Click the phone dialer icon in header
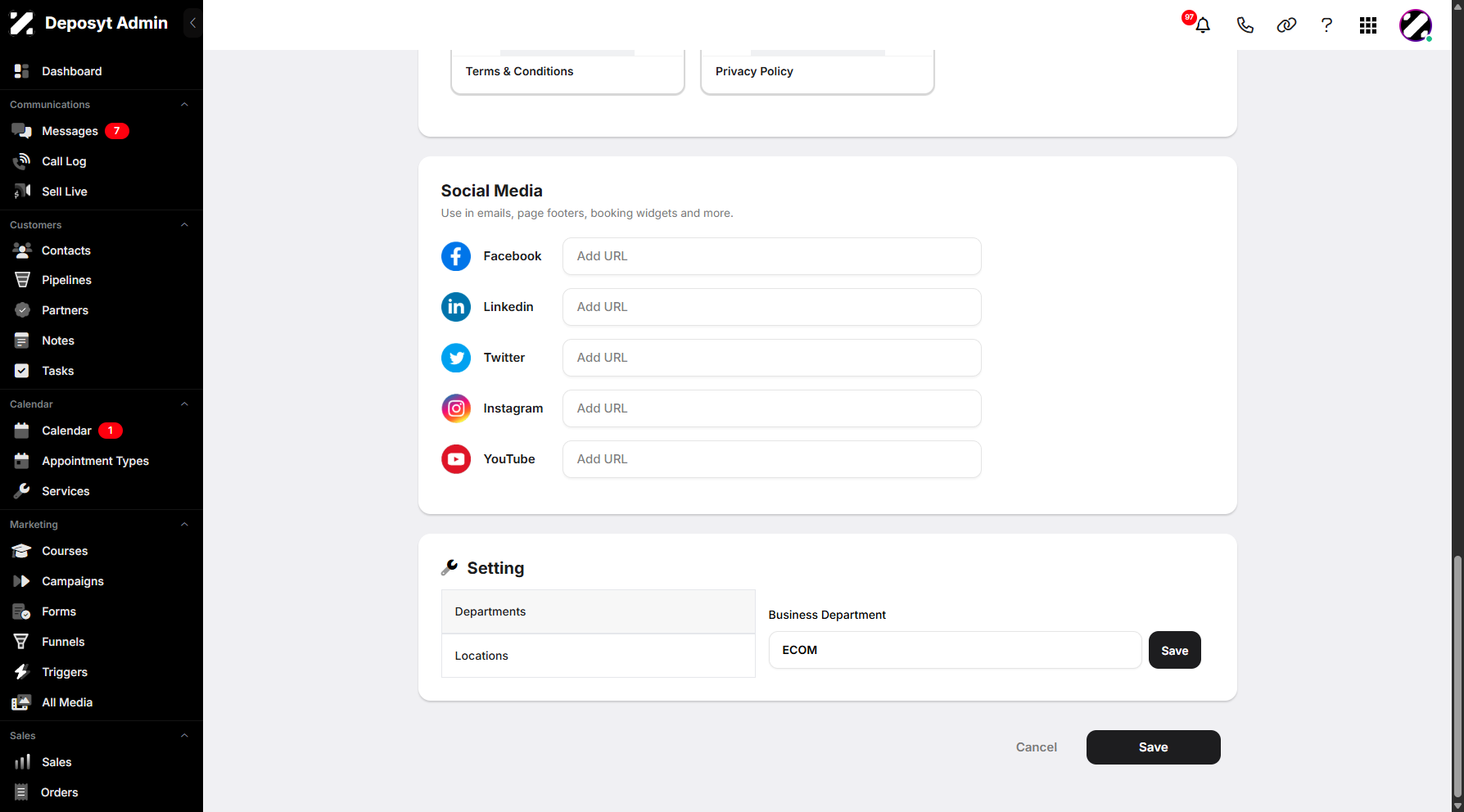The width and height of the screenshot is (1464, 812). pyautogui.click(x=1245, y=25)
